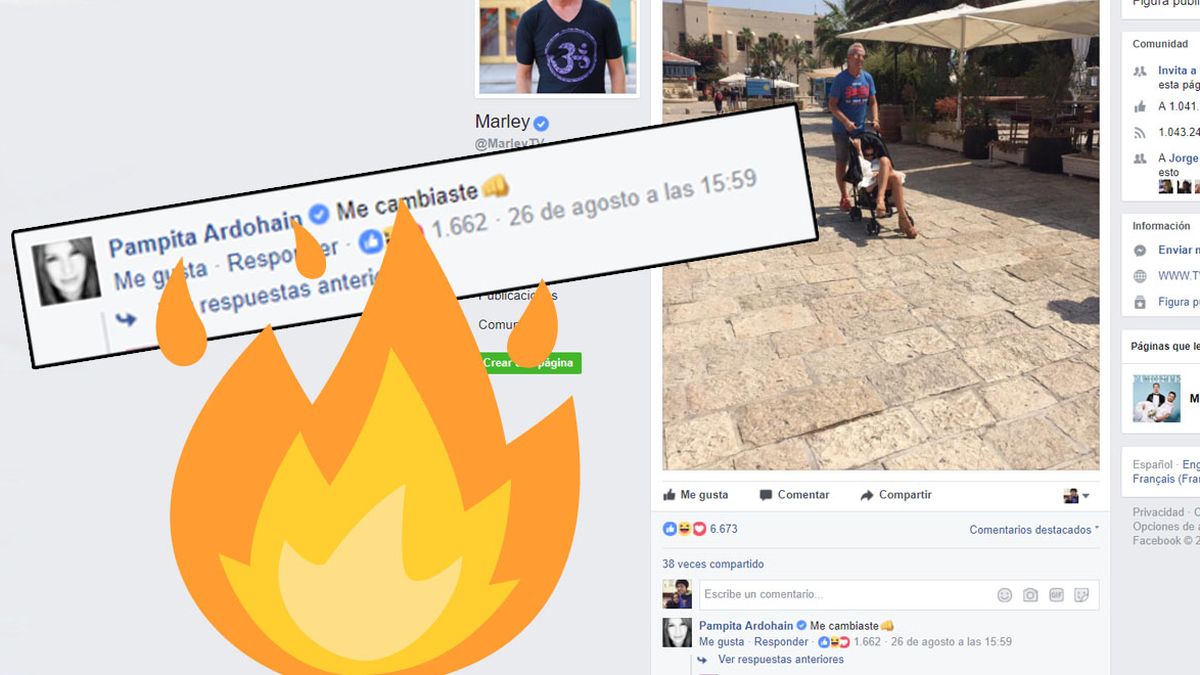
Task: Open the 38 veces compartido link
Action: (x=713, y=564)
